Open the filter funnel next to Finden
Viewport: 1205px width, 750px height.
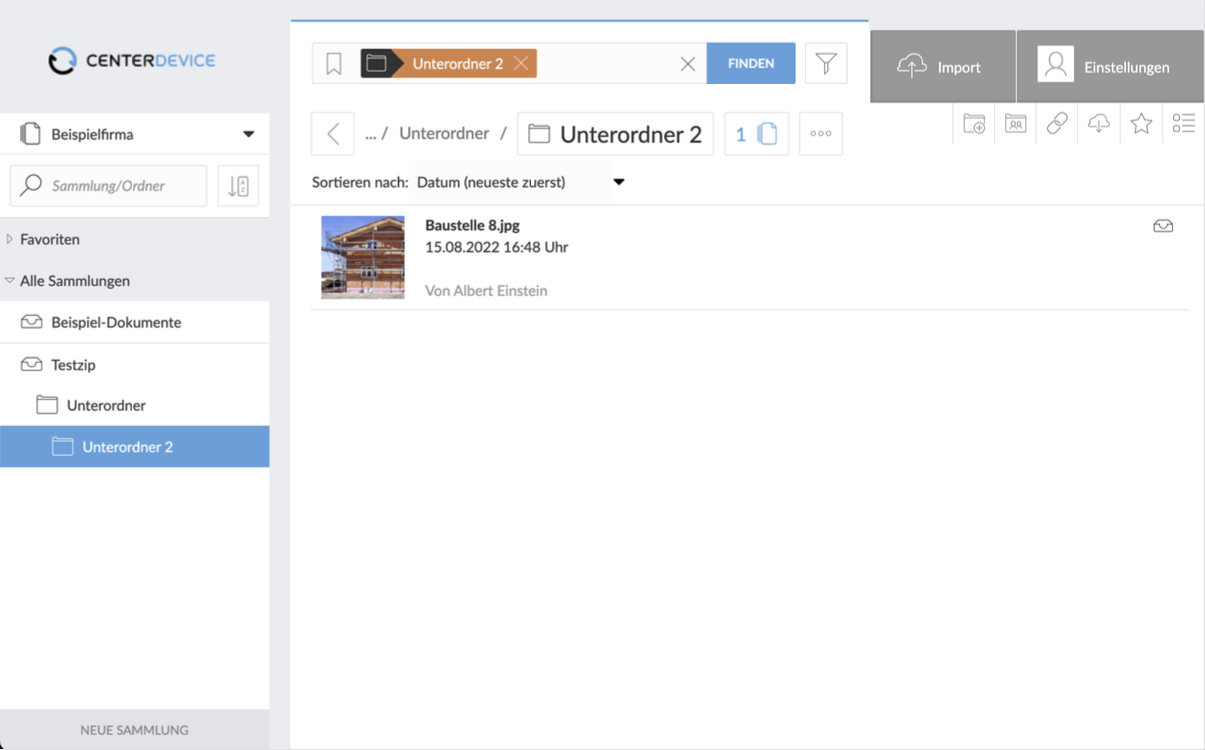click(x=825, y=62)
